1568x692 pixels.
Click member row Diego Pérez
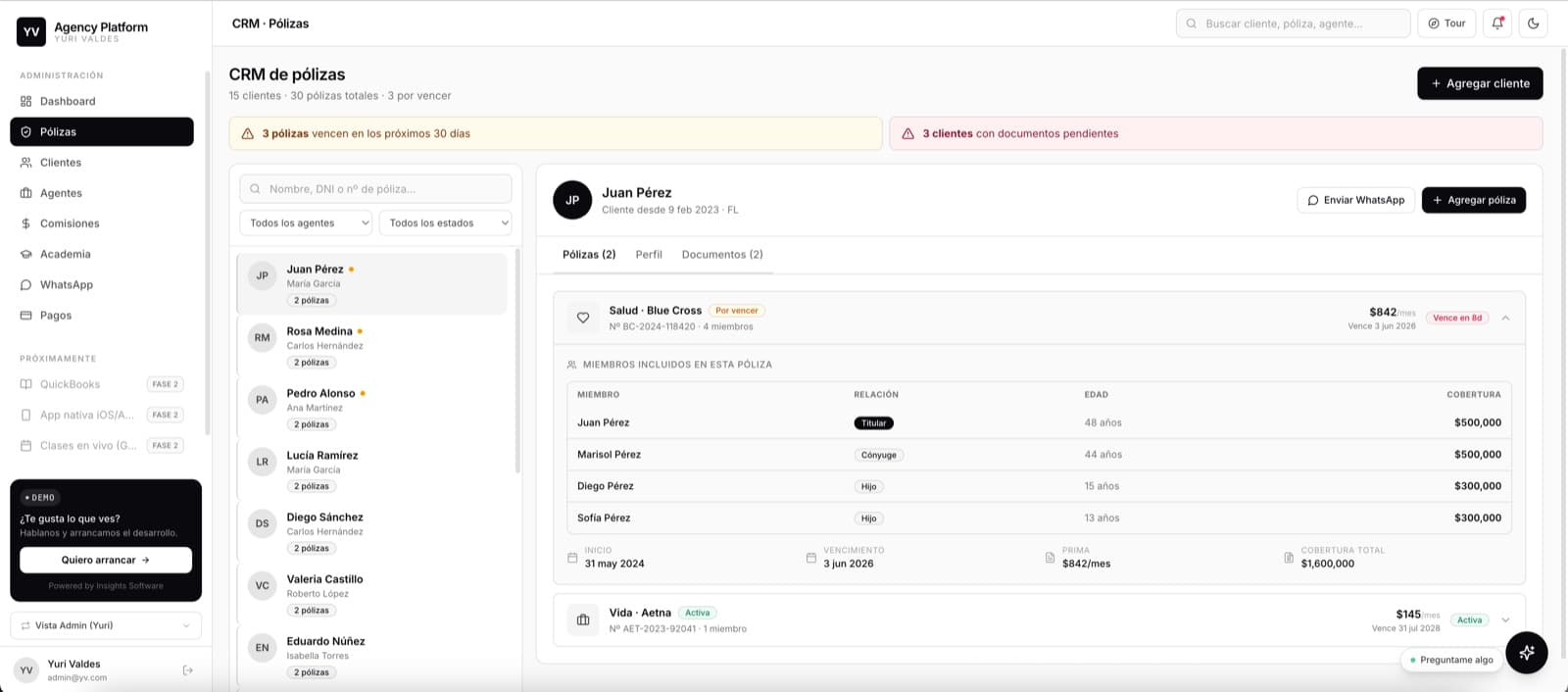coord(1039,486)
